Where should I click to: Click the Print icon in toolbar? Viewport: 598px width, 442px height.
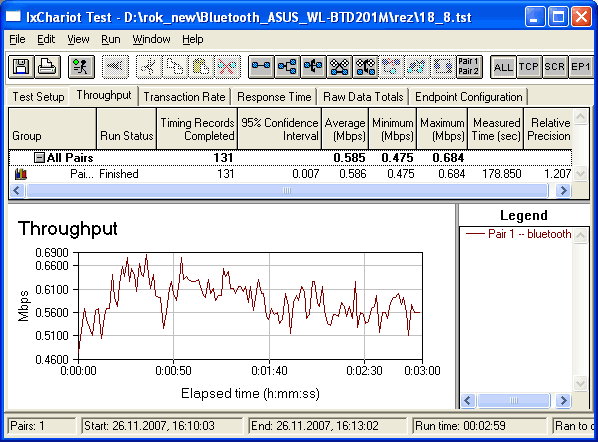click(48, 67)
